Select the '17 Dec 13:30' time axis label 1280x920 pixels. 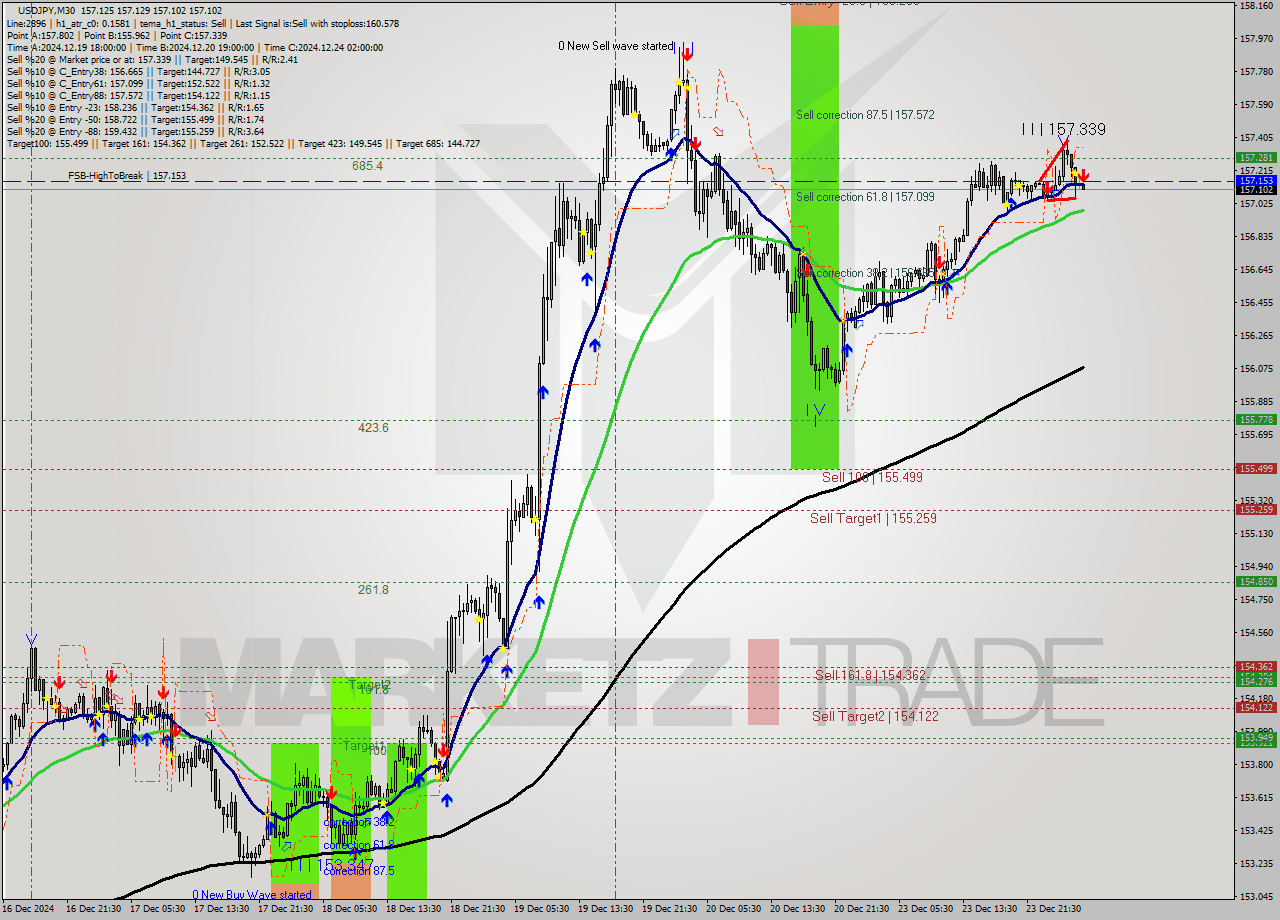[x=224, y=910]
